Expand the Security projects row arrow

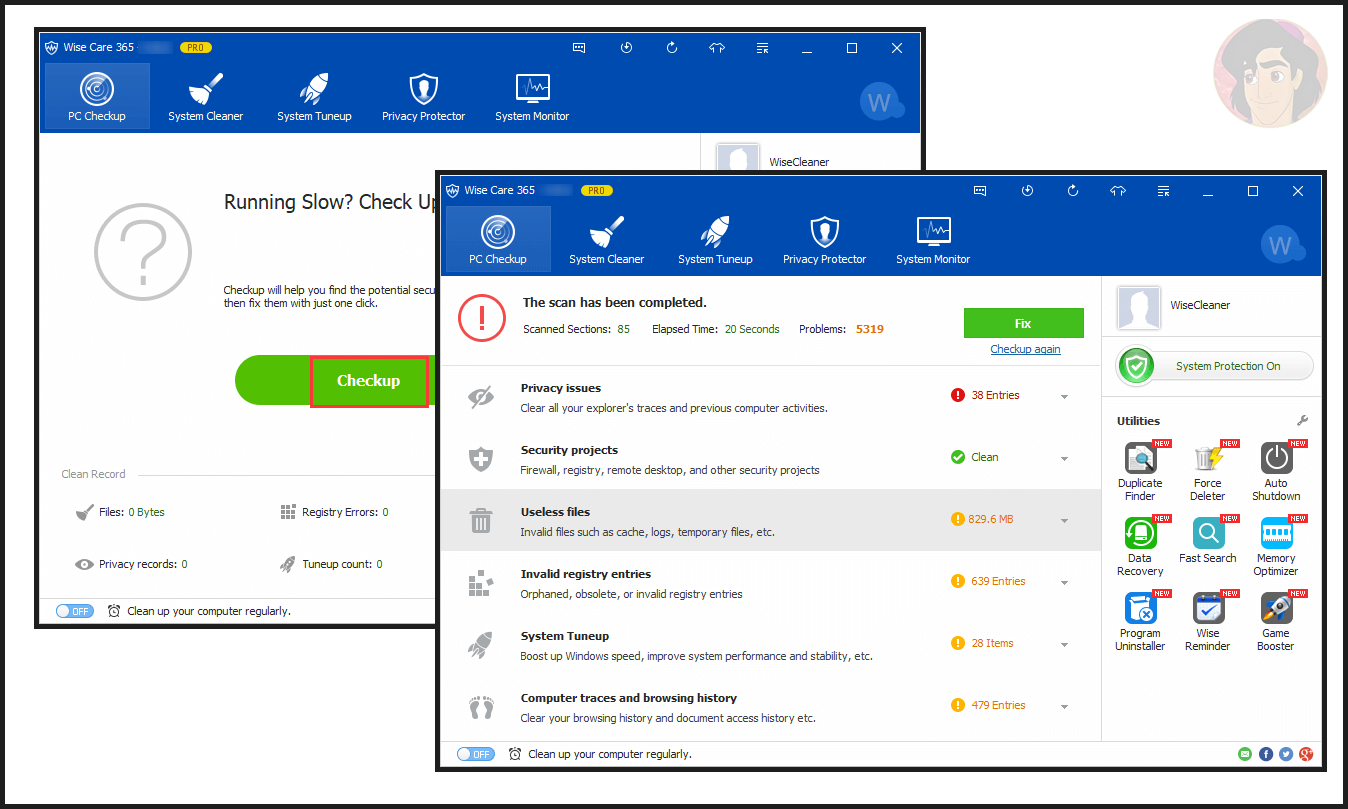[1064, 459]
